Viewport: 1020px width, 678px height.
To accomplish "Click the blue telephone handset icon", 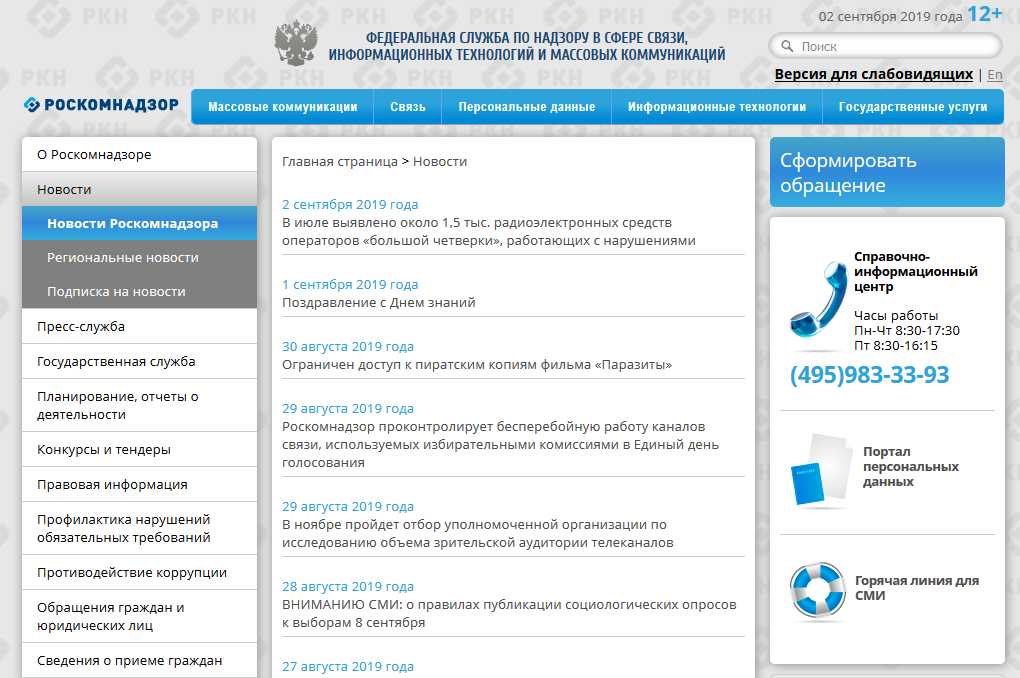I will 817,305.
